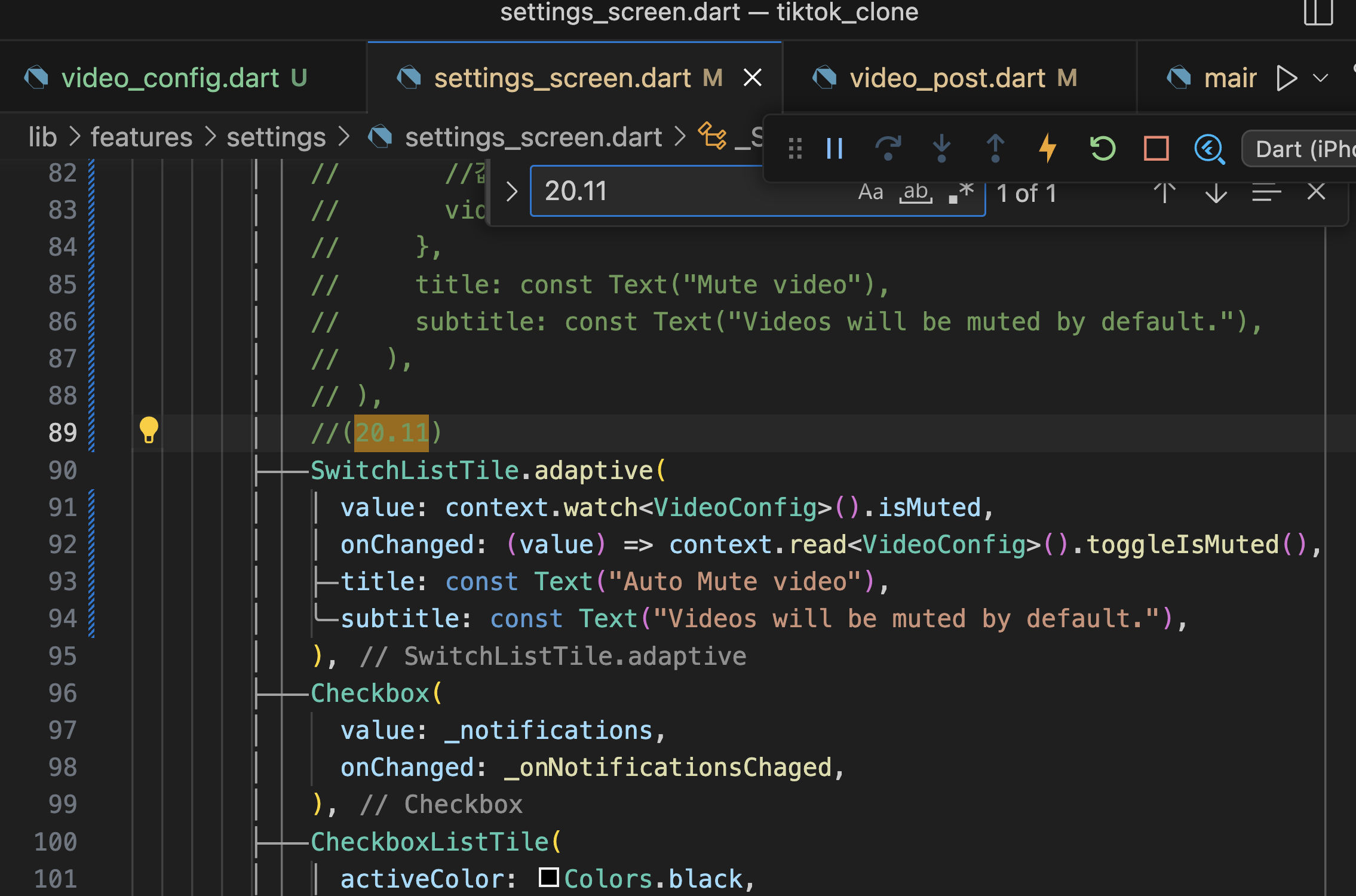Click the debug Step Over icon
The width and height of the screenshot is (1356, 896).
tap(888, 149)
